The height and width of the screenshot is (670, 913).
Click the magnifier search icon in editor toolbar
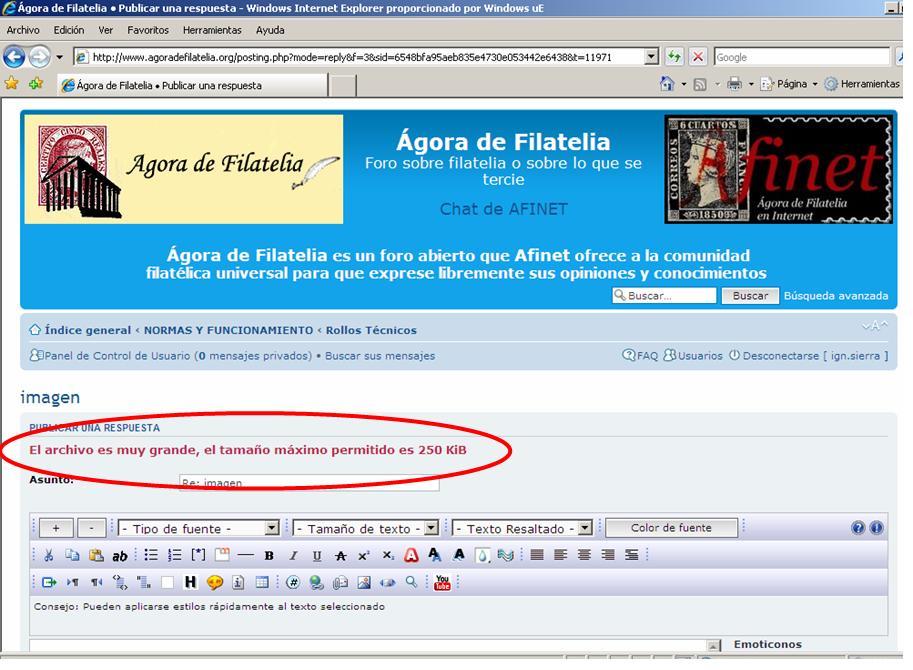[411, 582]
